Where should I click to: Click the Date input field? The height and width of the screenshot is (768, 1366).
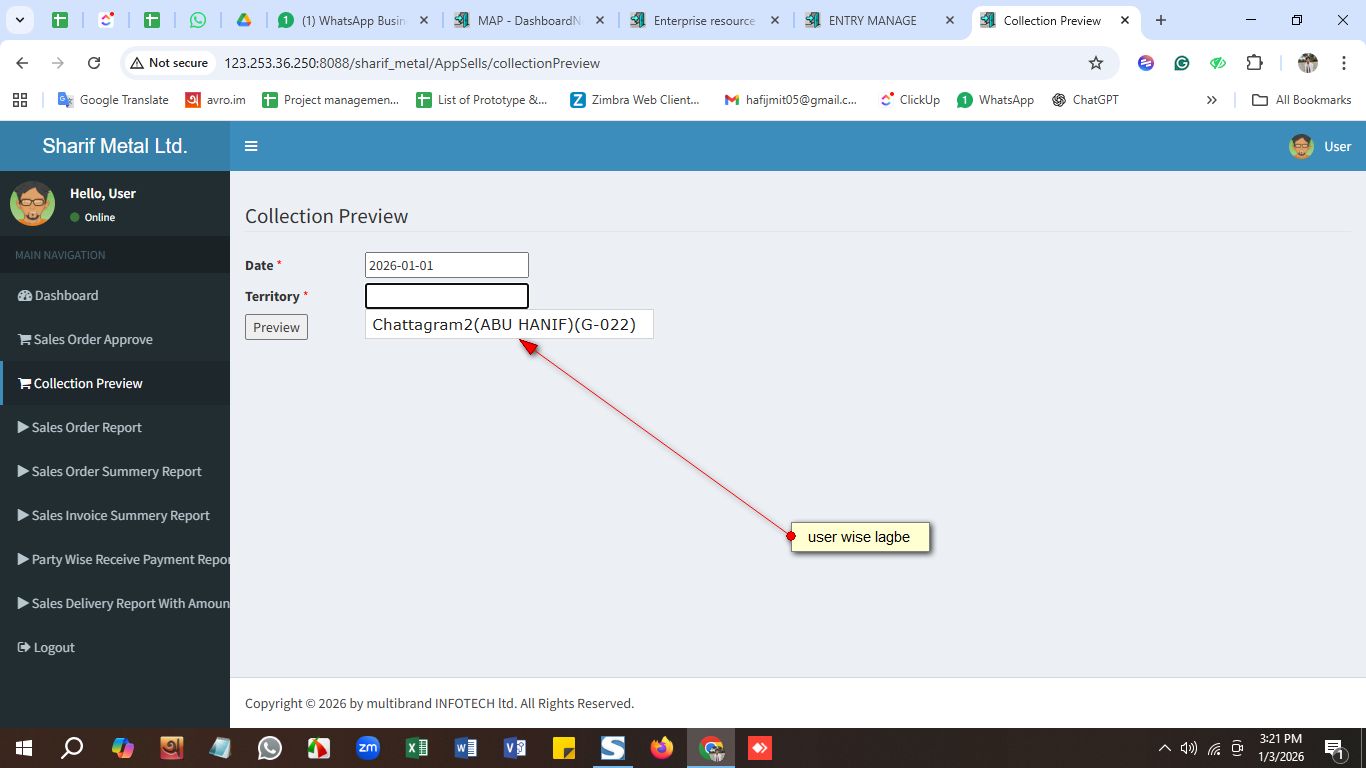(447, 265)
